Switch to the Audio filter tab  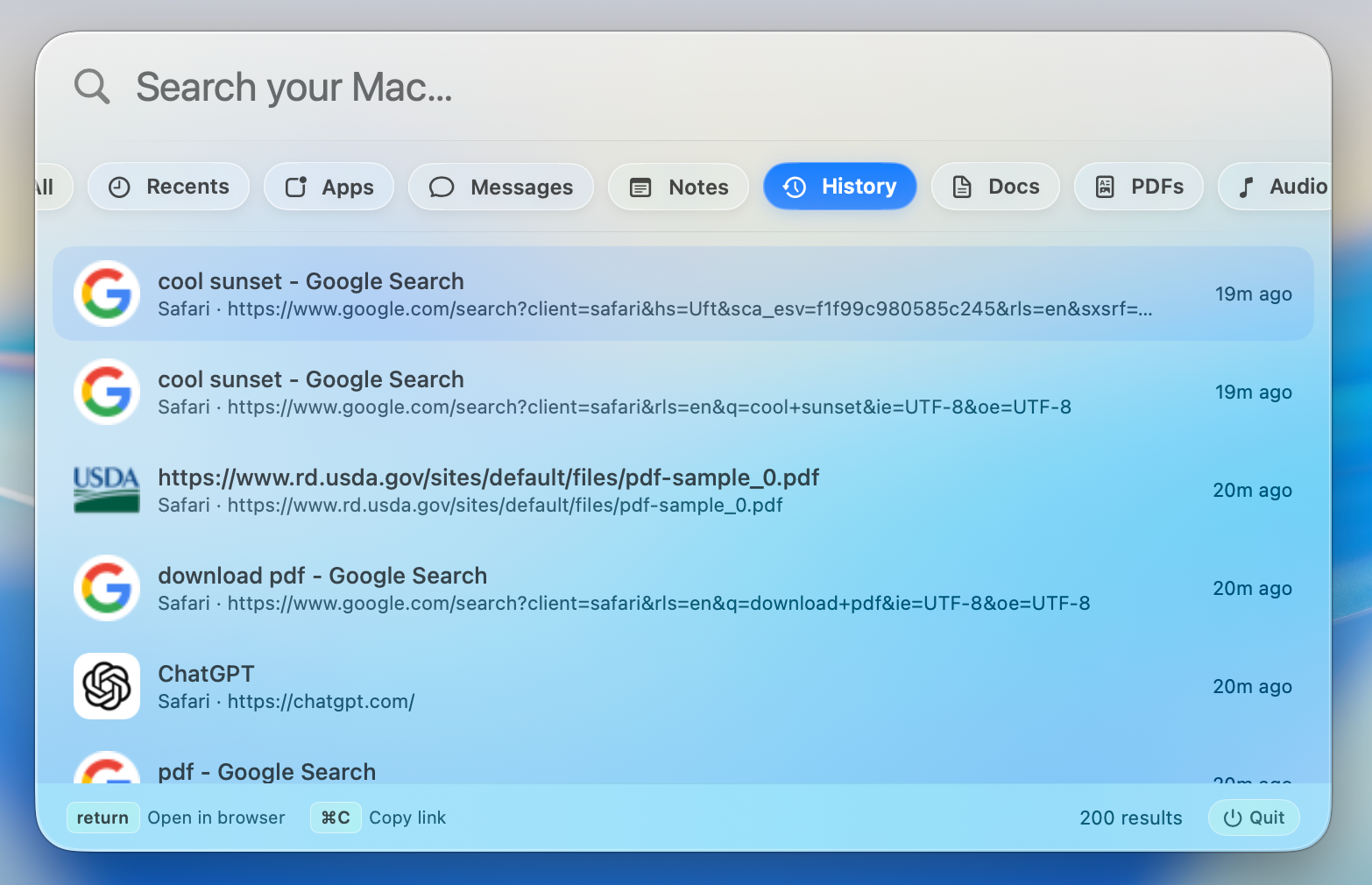(1276, 187)
